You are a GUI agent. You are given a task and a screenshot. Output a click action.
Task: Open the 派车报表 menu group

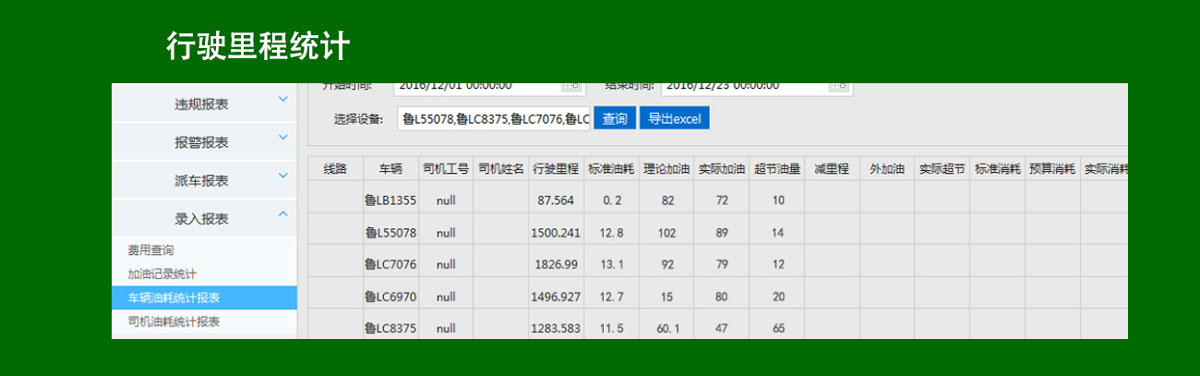pyautogui.click(x=204, y=180)
